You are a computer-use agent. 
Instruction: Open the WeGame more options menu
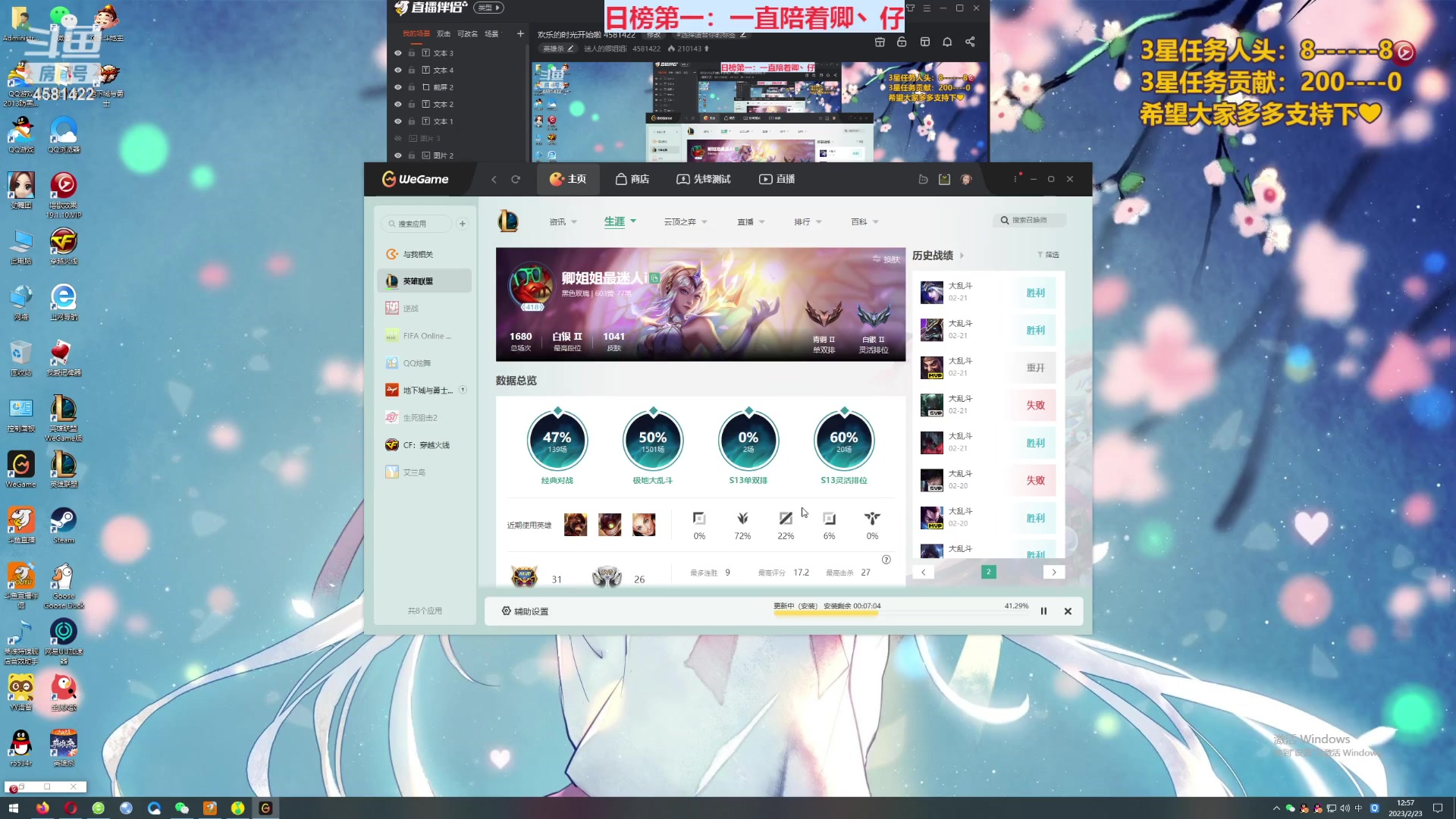[1015, 179]
